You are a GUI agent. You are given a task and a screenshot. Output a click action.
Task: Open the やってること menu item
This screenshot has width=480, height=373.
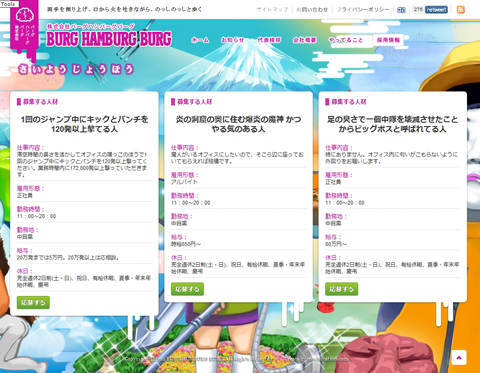[x=346, y=40]
